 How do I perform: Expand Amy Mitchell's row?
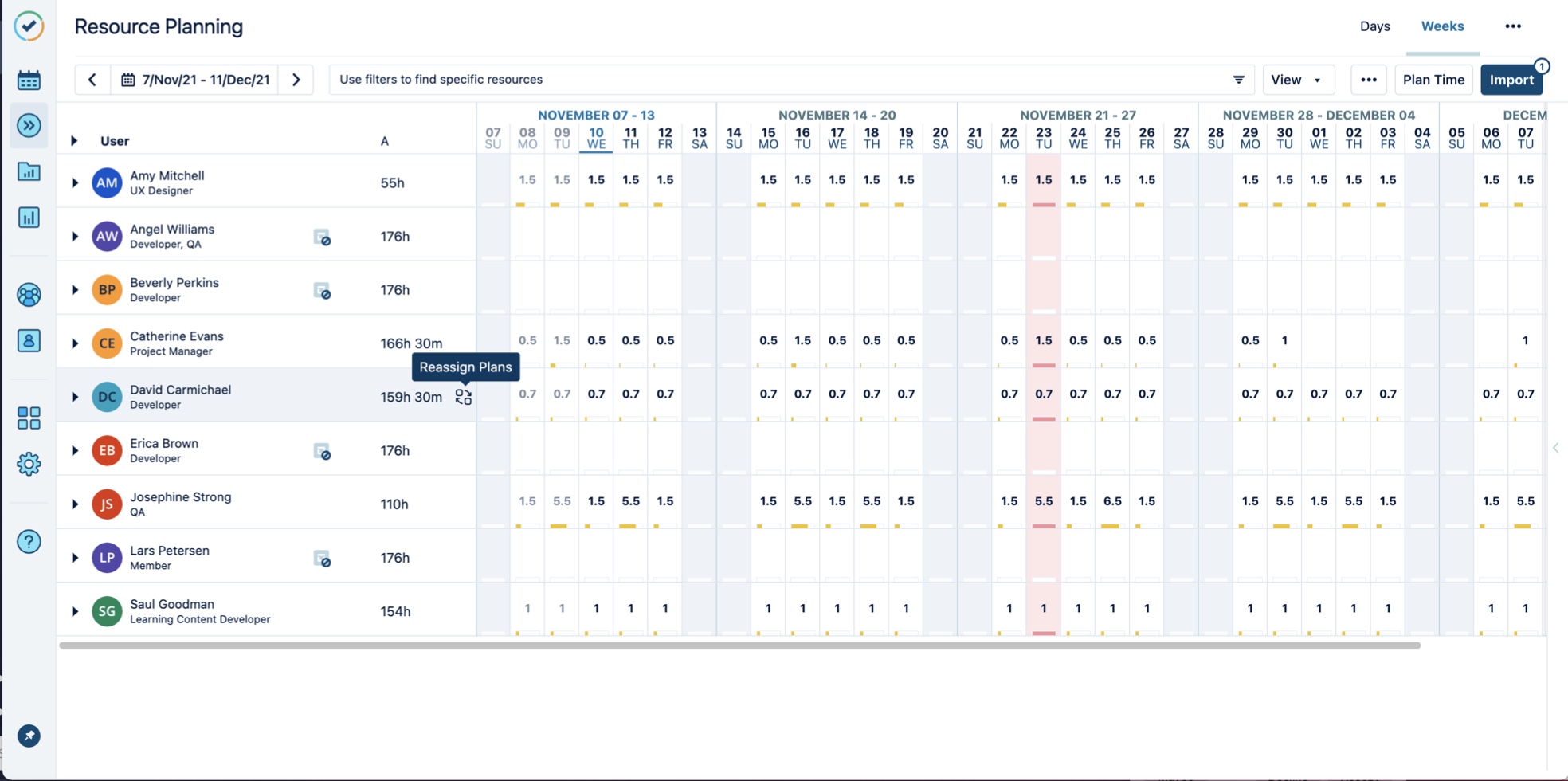pos(75,183)
